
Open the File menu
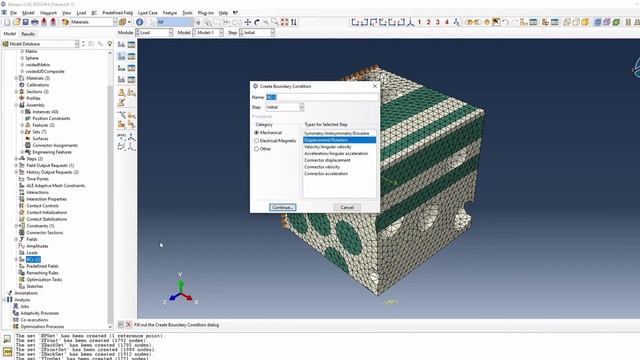pyautogui.click(x=13, y=13)
